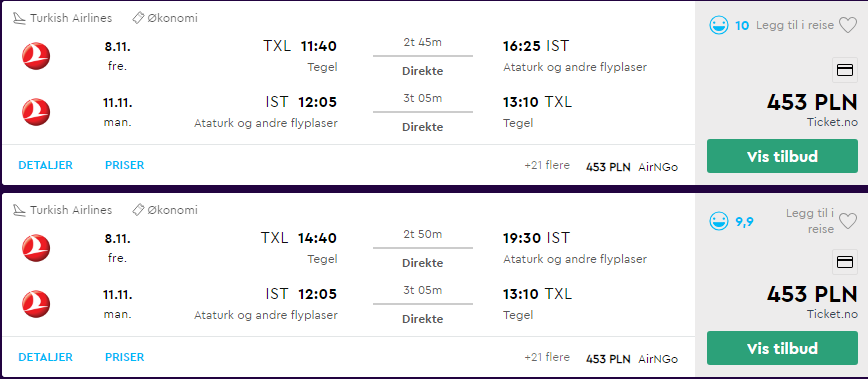
Task: Open DETALJER for the first flight
Action: pyautogui.click(x=45, y=165)
